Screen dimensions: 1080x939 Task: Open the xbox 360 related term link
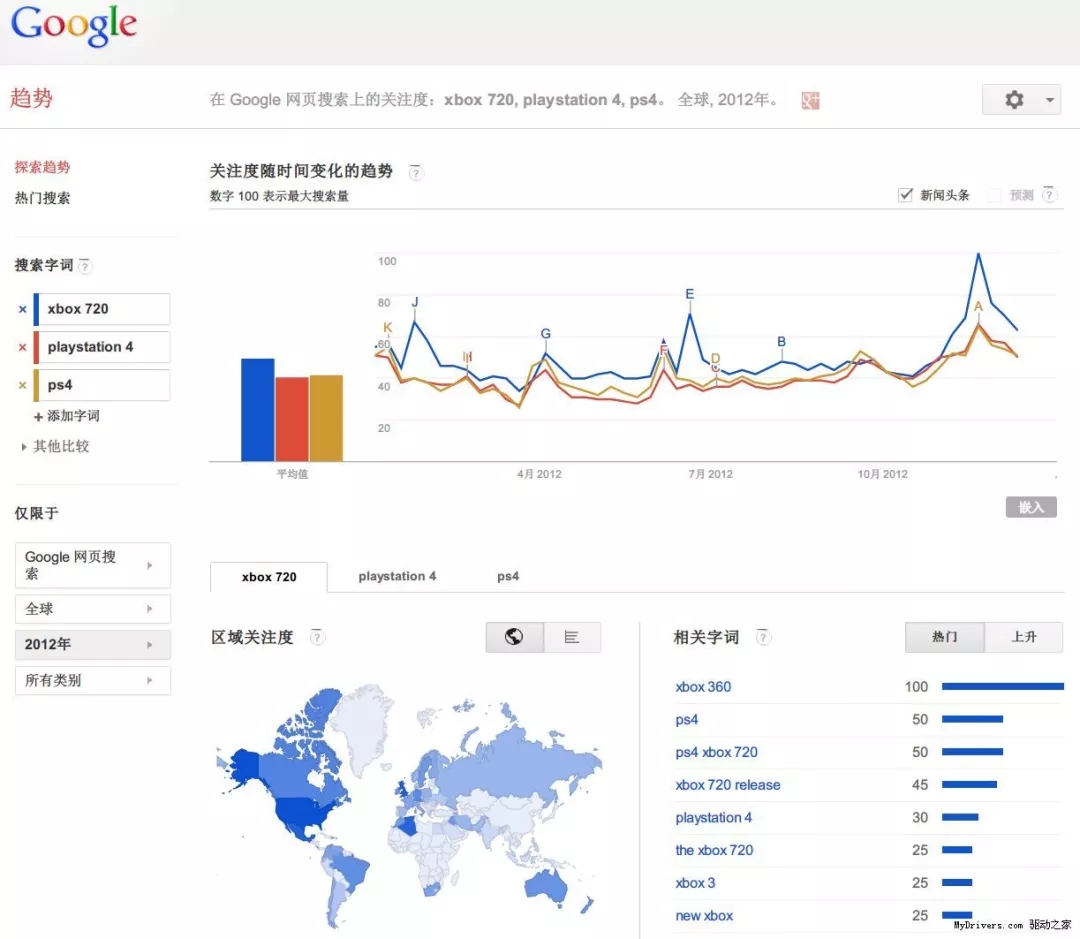pos(702,686)
